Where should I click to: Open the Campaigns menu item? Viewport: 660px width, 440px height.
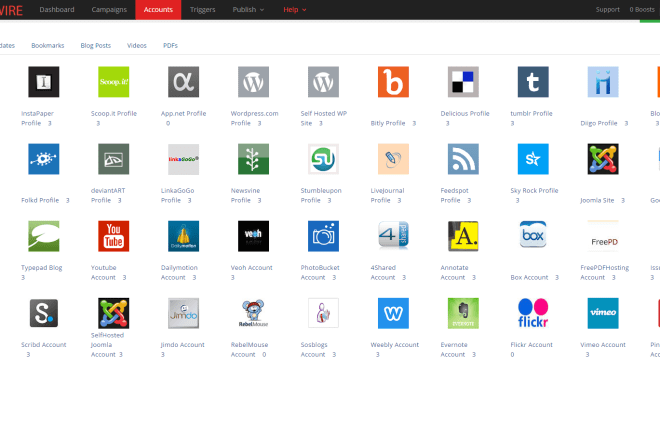(x=109, y=9)
